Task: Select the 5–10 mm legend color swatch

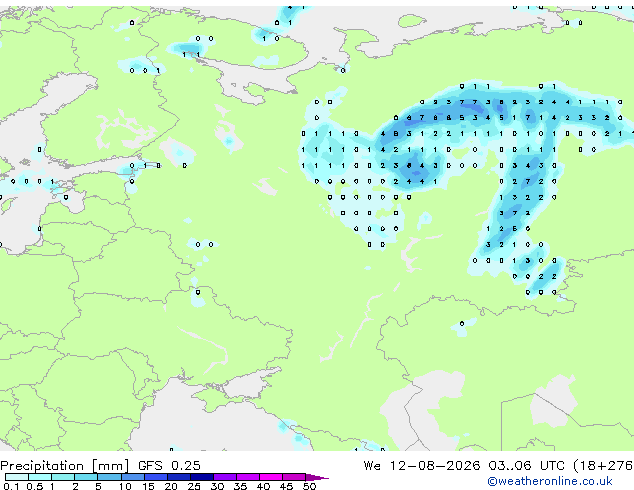Action: [109, 477]
